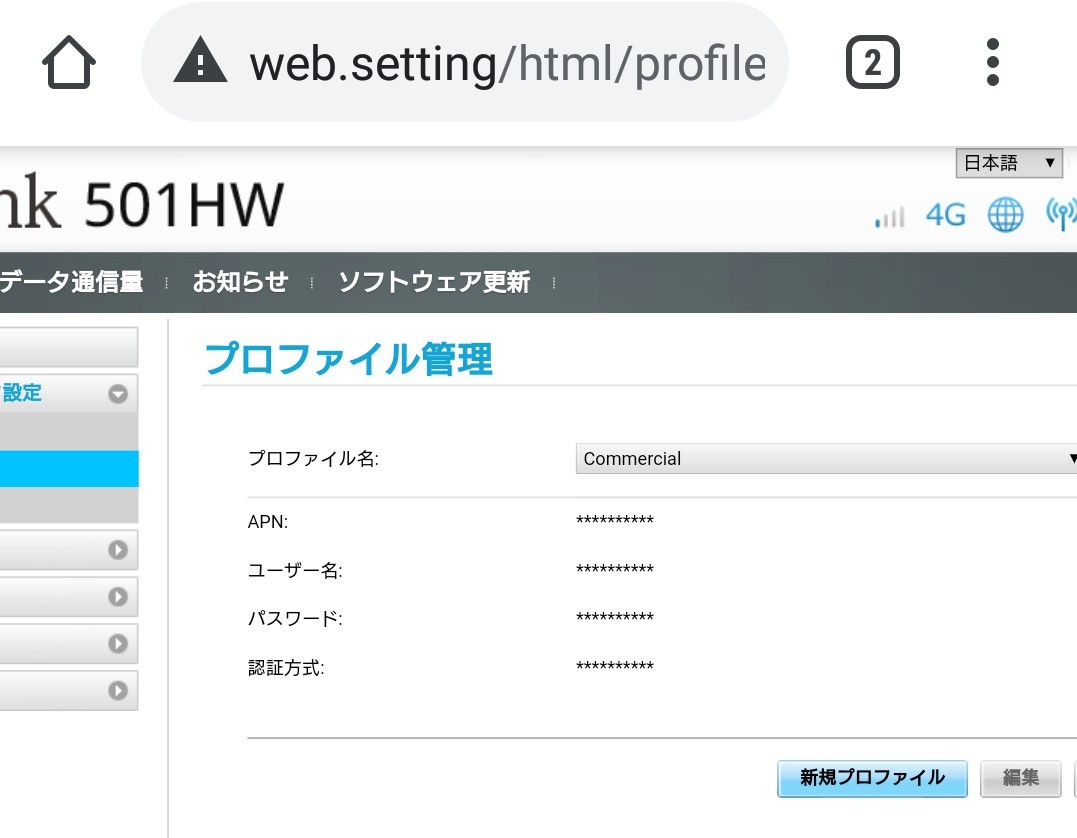Click the 編集 button
The image size is (1077, 838).
(1021, 778)
